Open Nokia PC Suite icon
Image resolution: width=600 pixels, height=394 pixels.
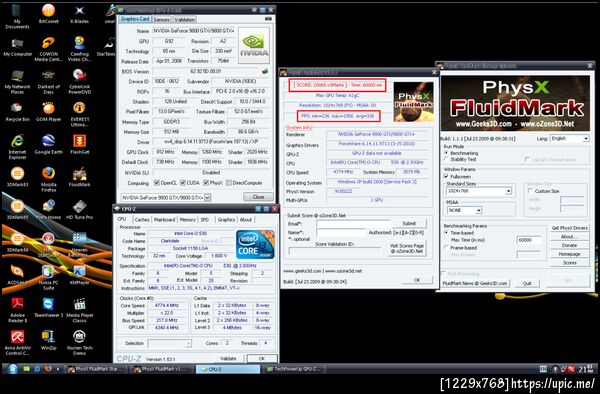click(x=49, y=278)
